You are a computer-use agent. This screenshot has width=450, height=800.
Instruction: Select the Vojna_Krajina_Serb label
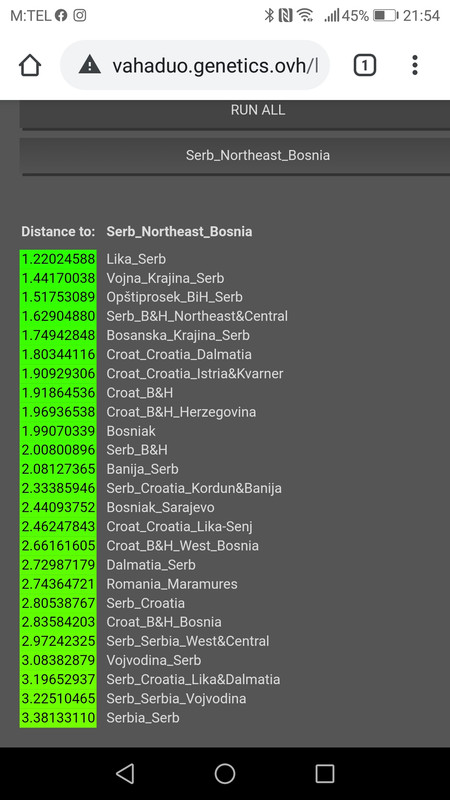(x=165, y=278)
